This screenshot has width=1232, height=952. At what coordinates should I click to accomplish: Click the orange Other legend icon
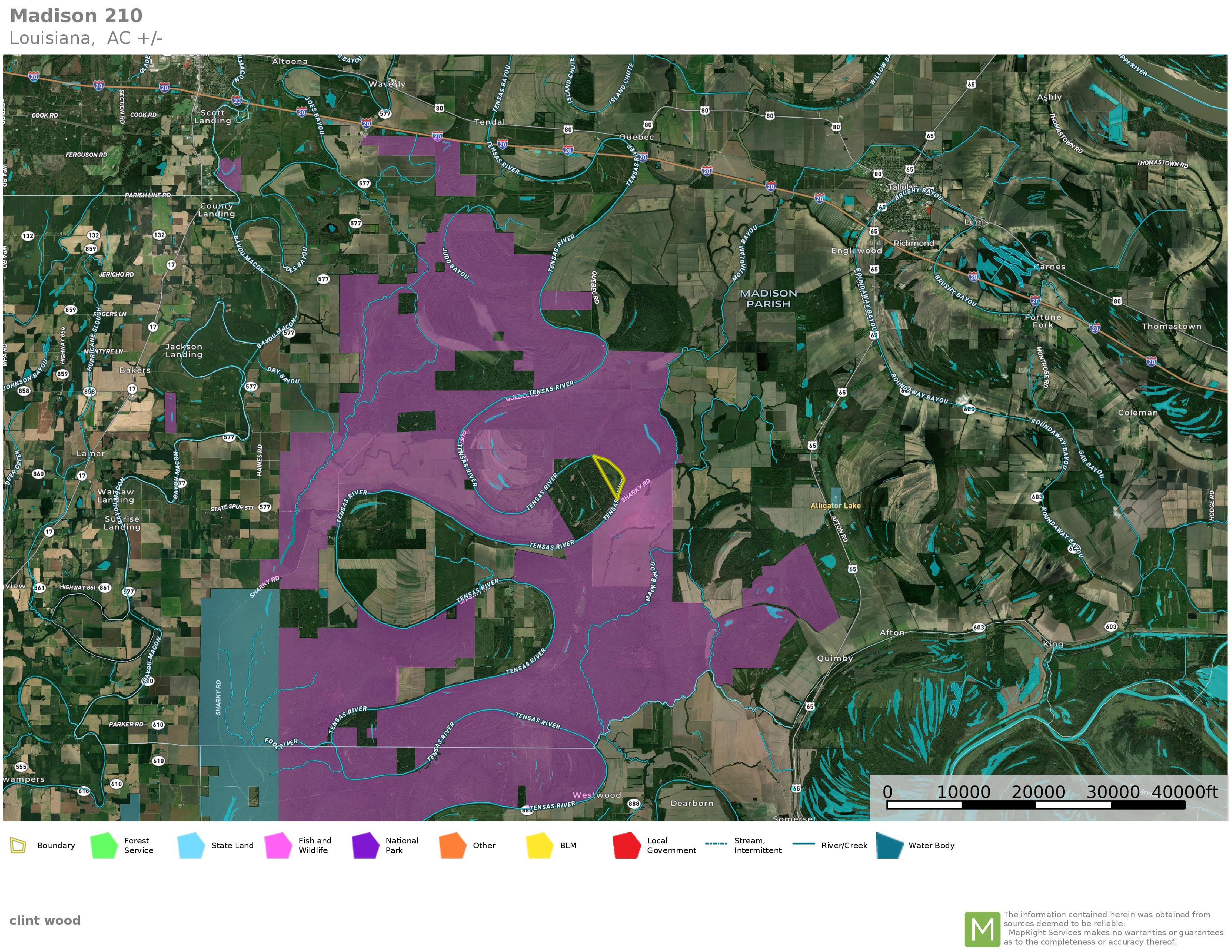pyautogui.click(x=452, y=845)
